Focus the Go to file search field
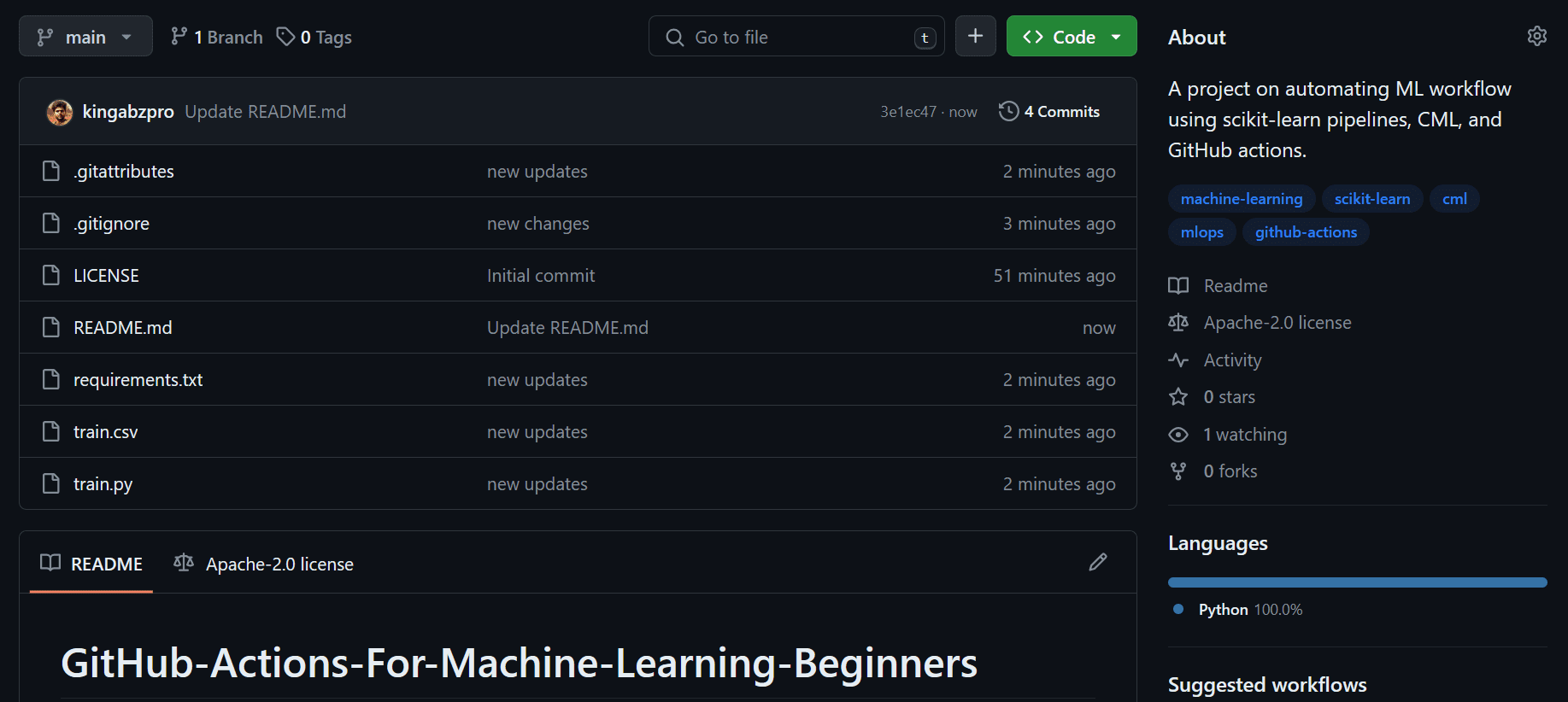1568x702 pixels. click(796, 37)
